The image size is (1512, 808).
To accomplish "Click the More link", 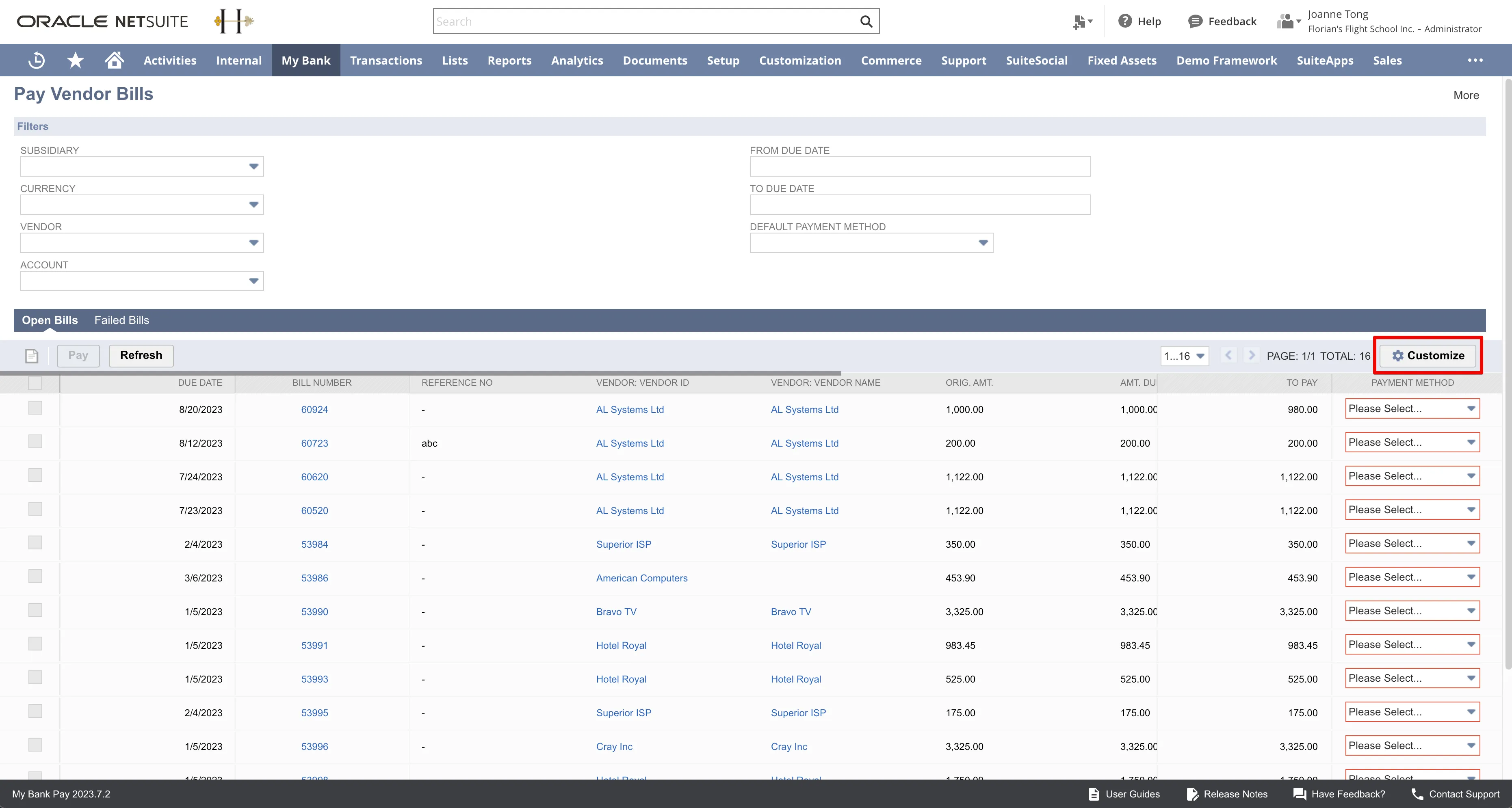I will [1466, 95].
